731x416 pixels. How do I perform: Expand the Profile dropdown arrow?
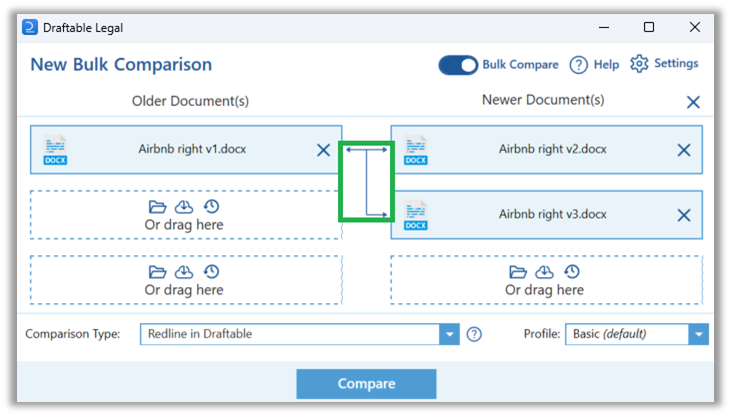click(698, 334)
